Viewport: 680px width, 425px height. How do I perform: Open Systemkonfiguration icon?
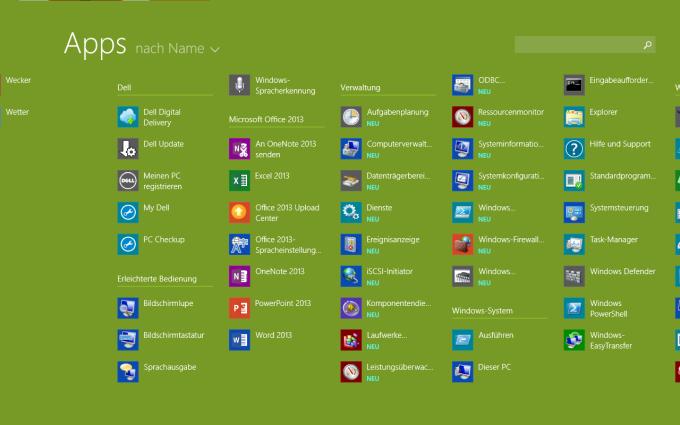462,181
